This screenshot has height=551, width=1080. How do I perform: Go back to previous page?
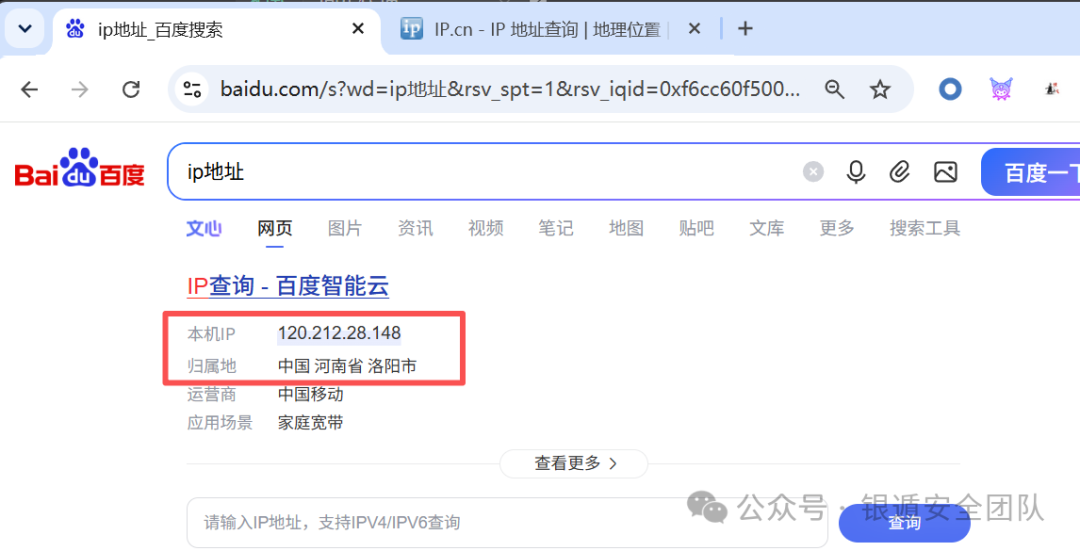(29, 89)
